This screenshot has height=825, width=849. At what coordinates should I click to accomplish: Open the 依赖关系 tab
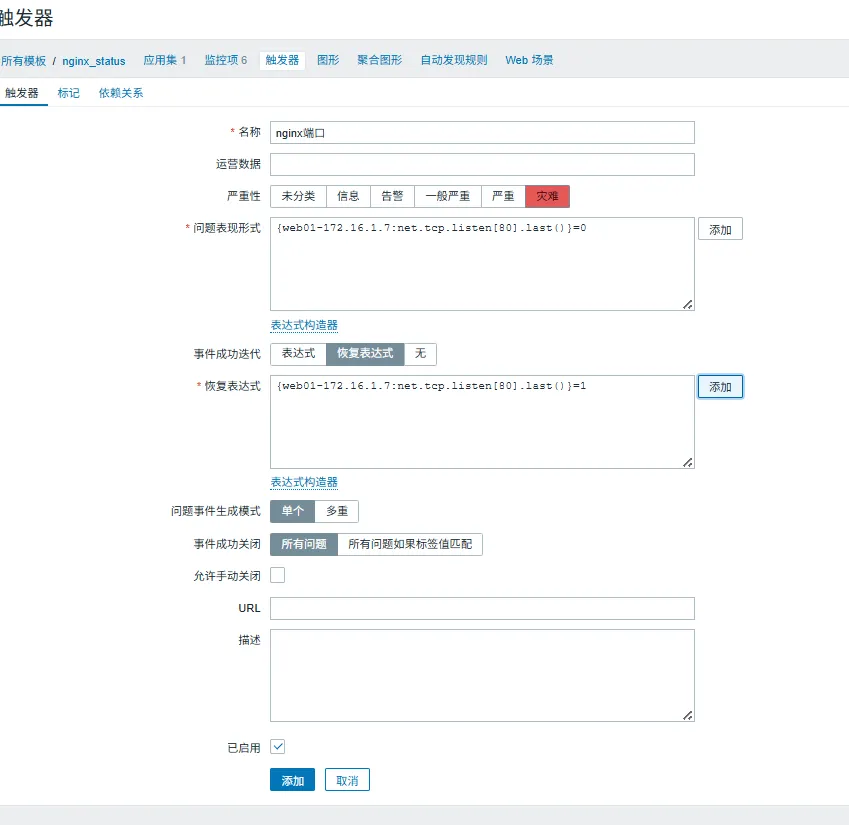pyautogui.click(x=121, y=93)
